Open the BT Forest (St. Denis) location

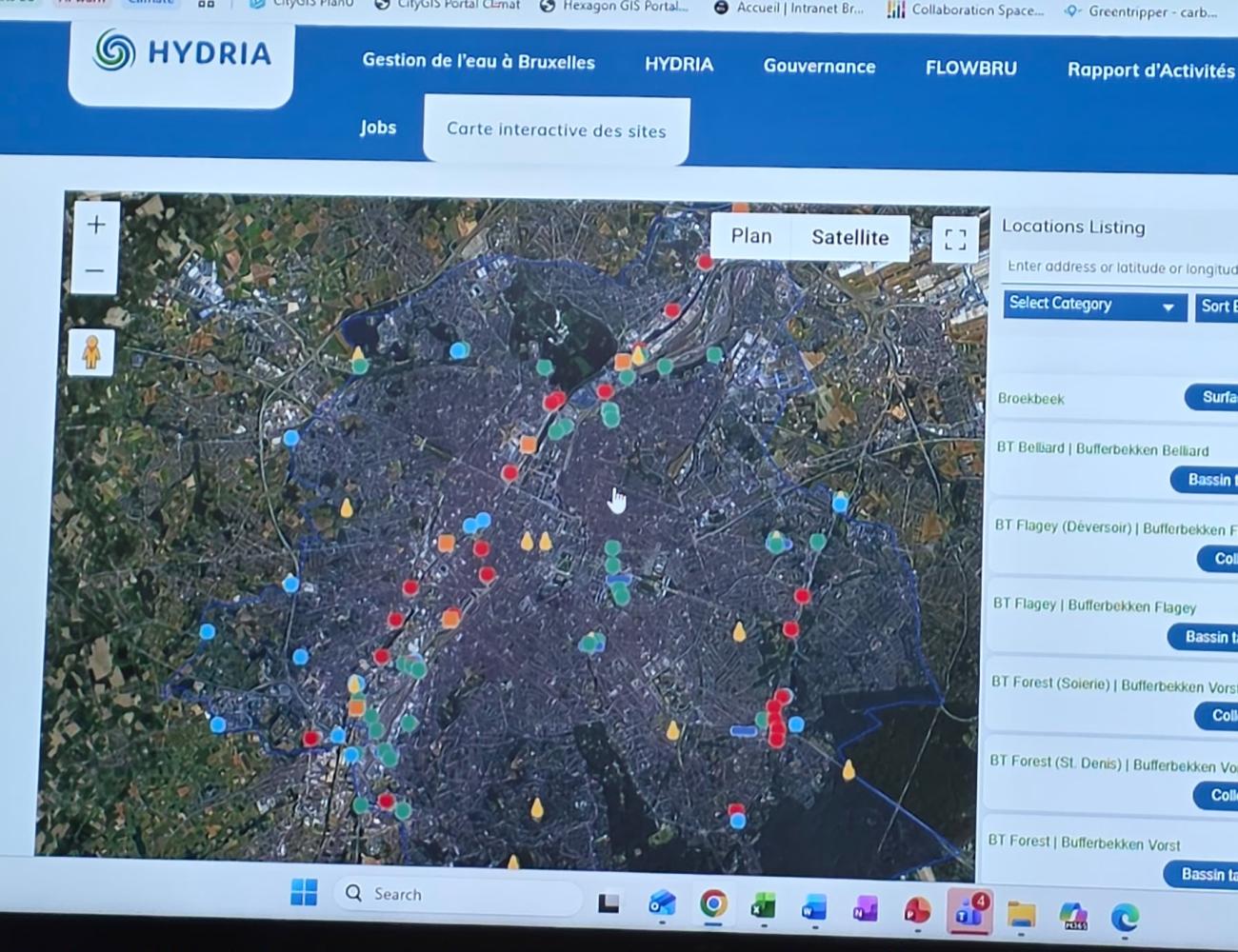pyautogui.click(x=1113, y=764)
